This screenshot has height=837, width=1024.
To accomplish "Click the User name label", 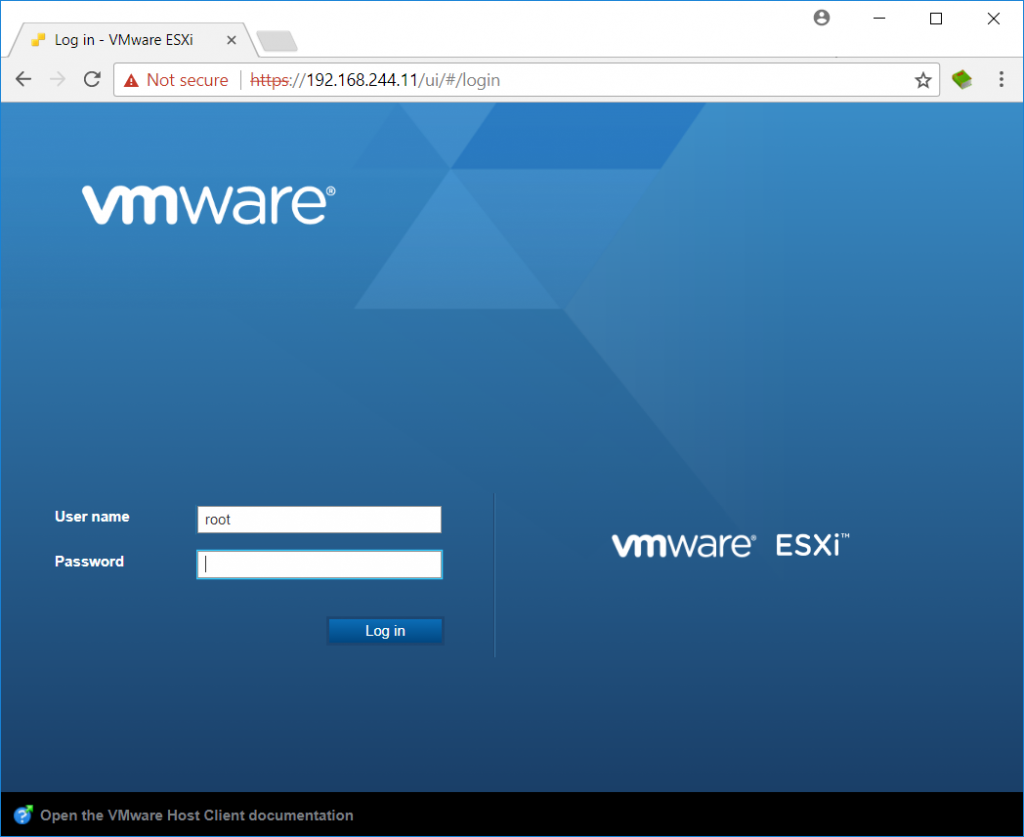I will point(92,516).
